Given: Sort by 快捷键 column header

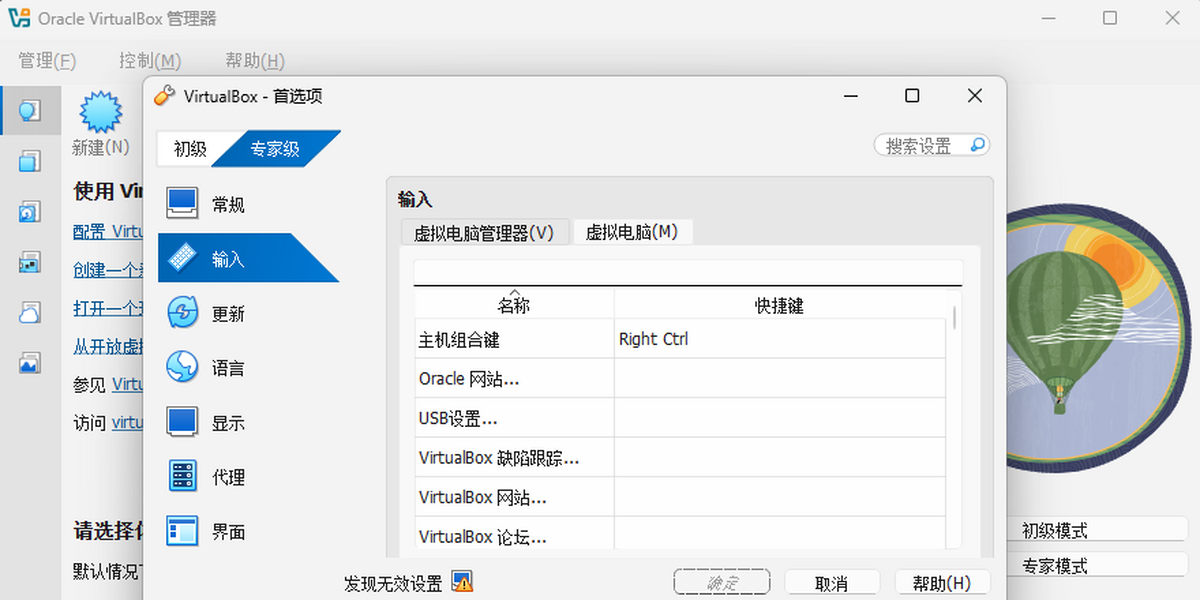Looking at the screenshot, I should tap(779, 305).
